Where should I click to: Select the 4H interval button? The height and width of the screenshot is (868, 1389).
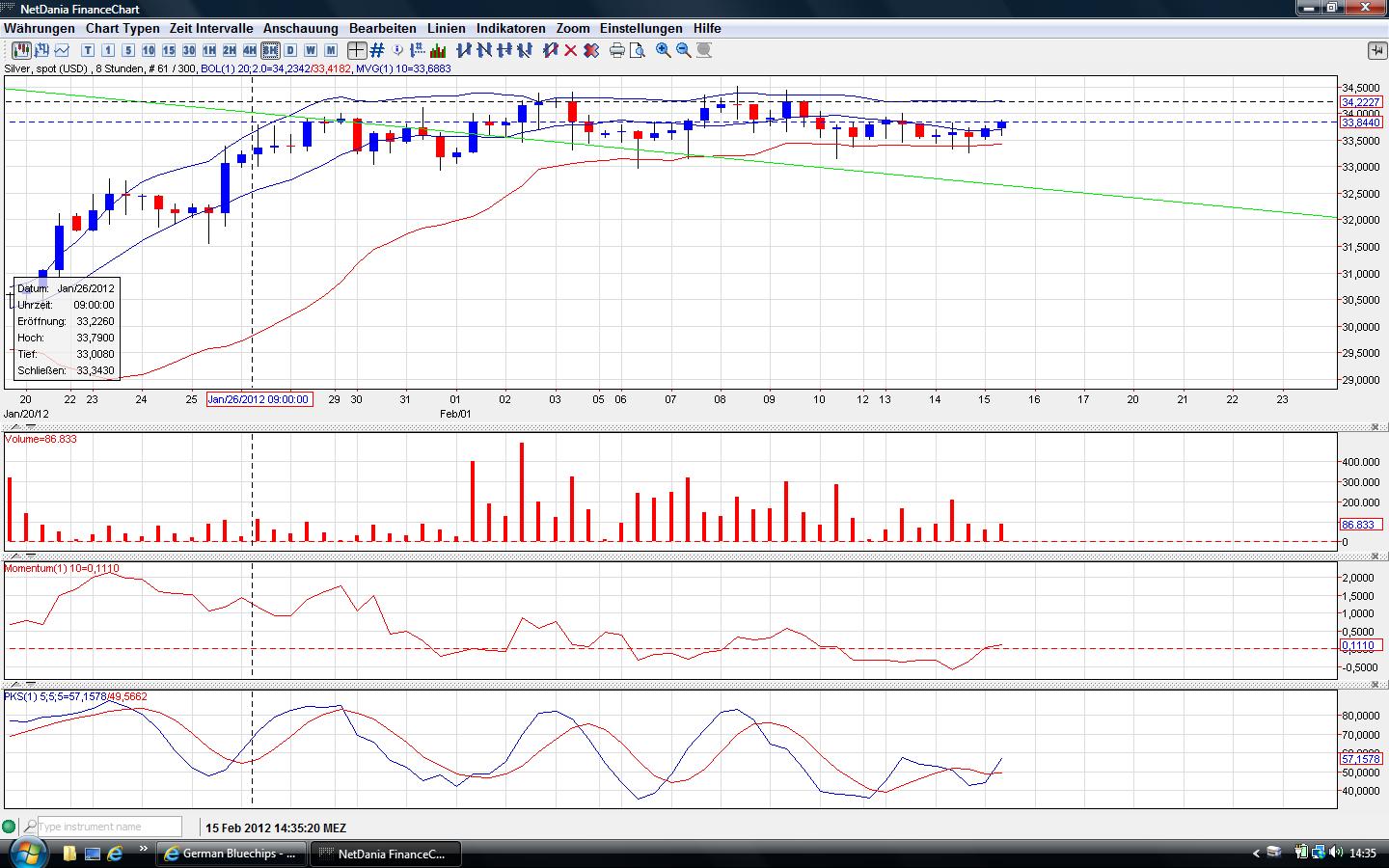(x=250, y=50)
